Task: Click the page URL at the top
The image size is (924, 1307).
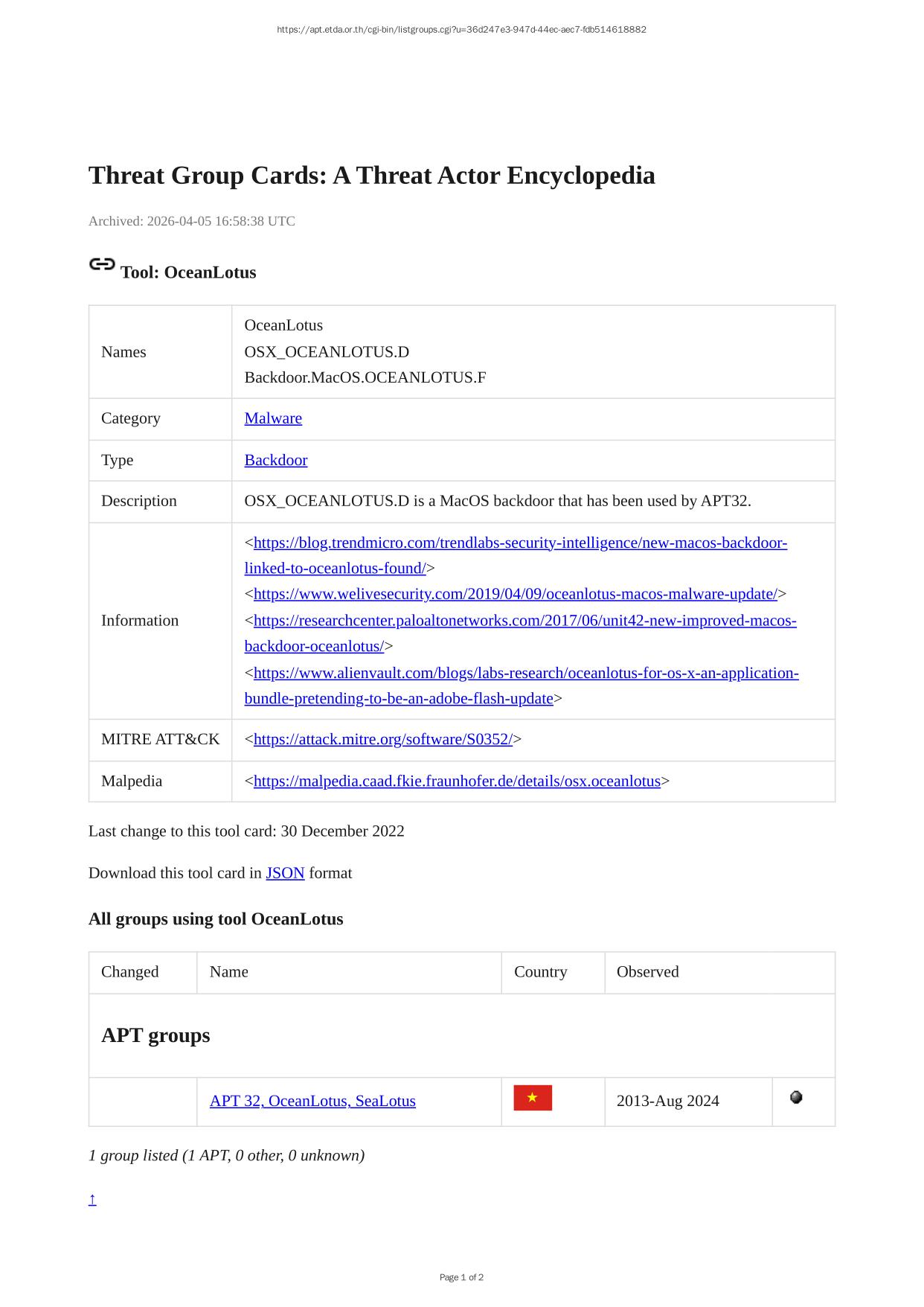Action: pos(461,30)
